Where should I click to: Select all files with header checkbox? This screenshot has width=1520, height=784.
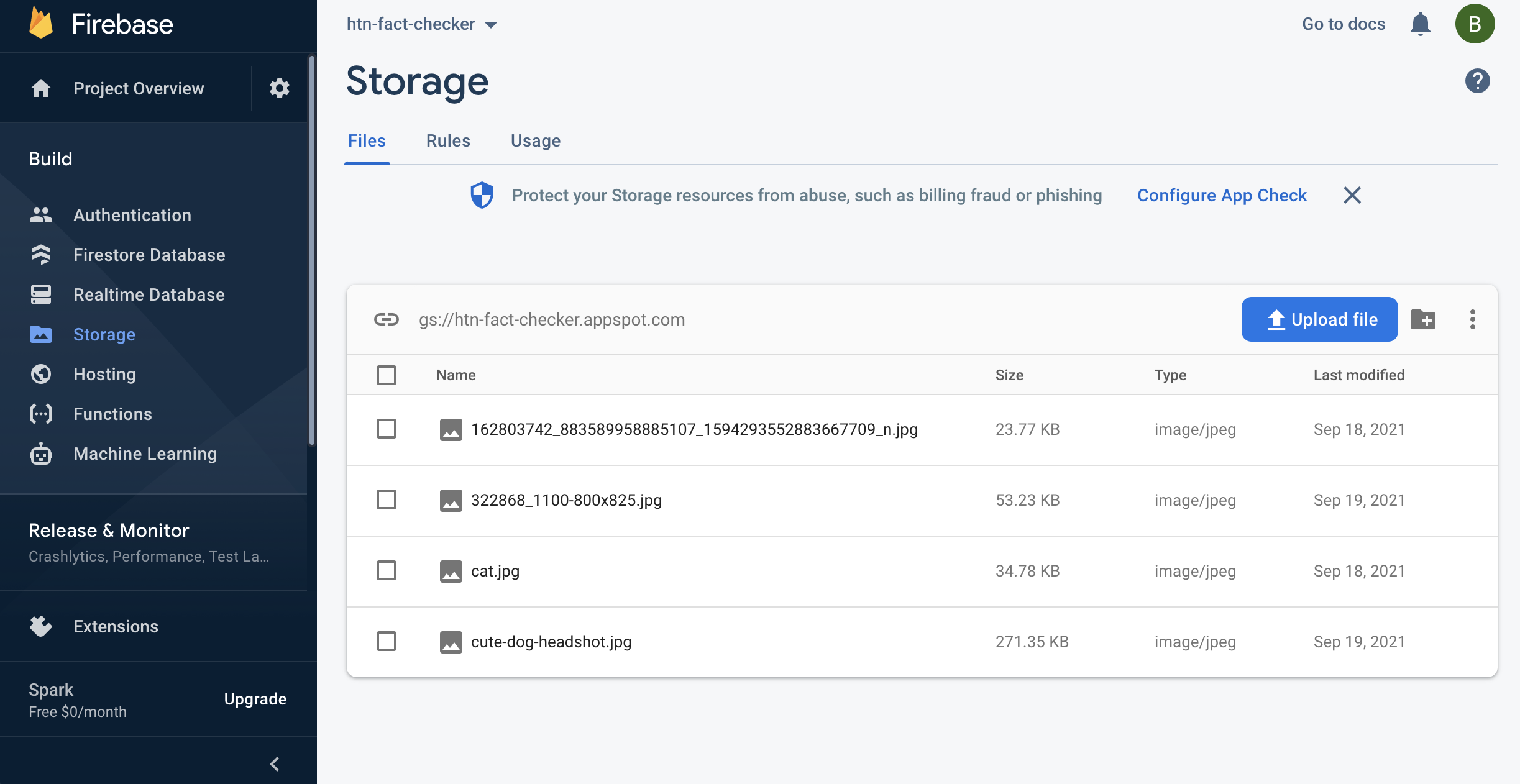(x=387, y=375)
